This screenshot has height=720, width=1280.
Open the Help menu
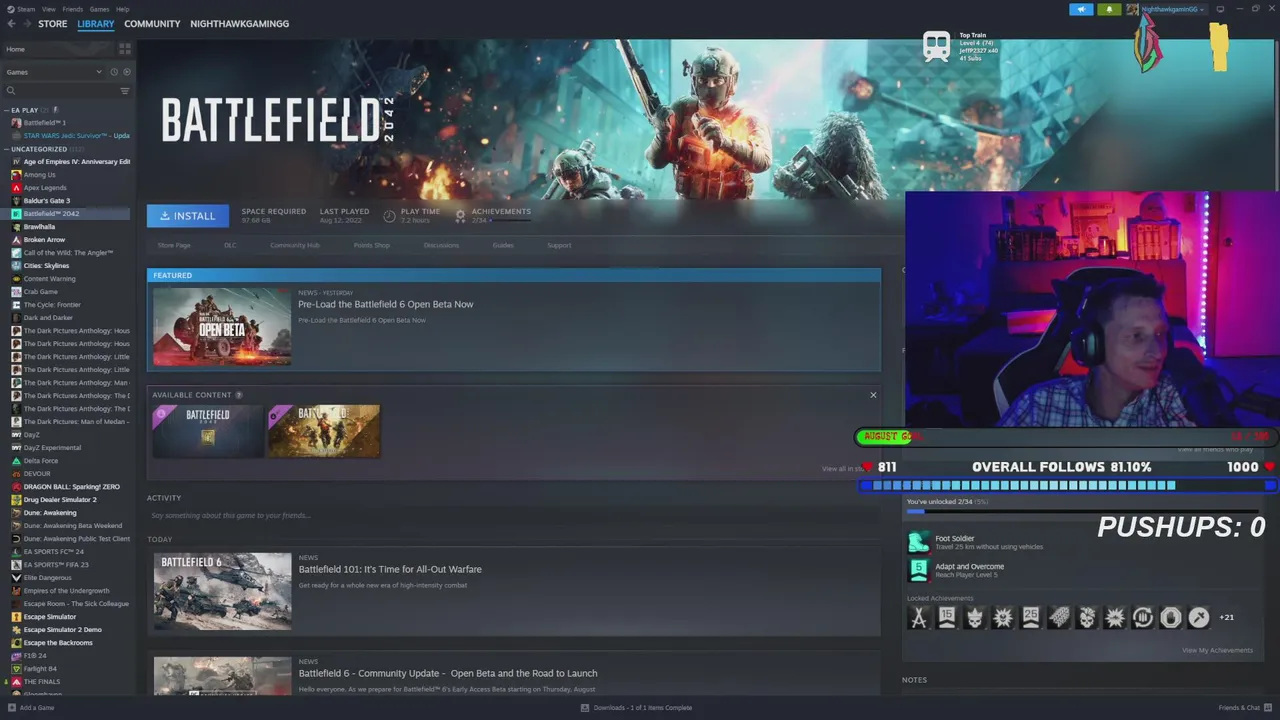click(122, 9)
